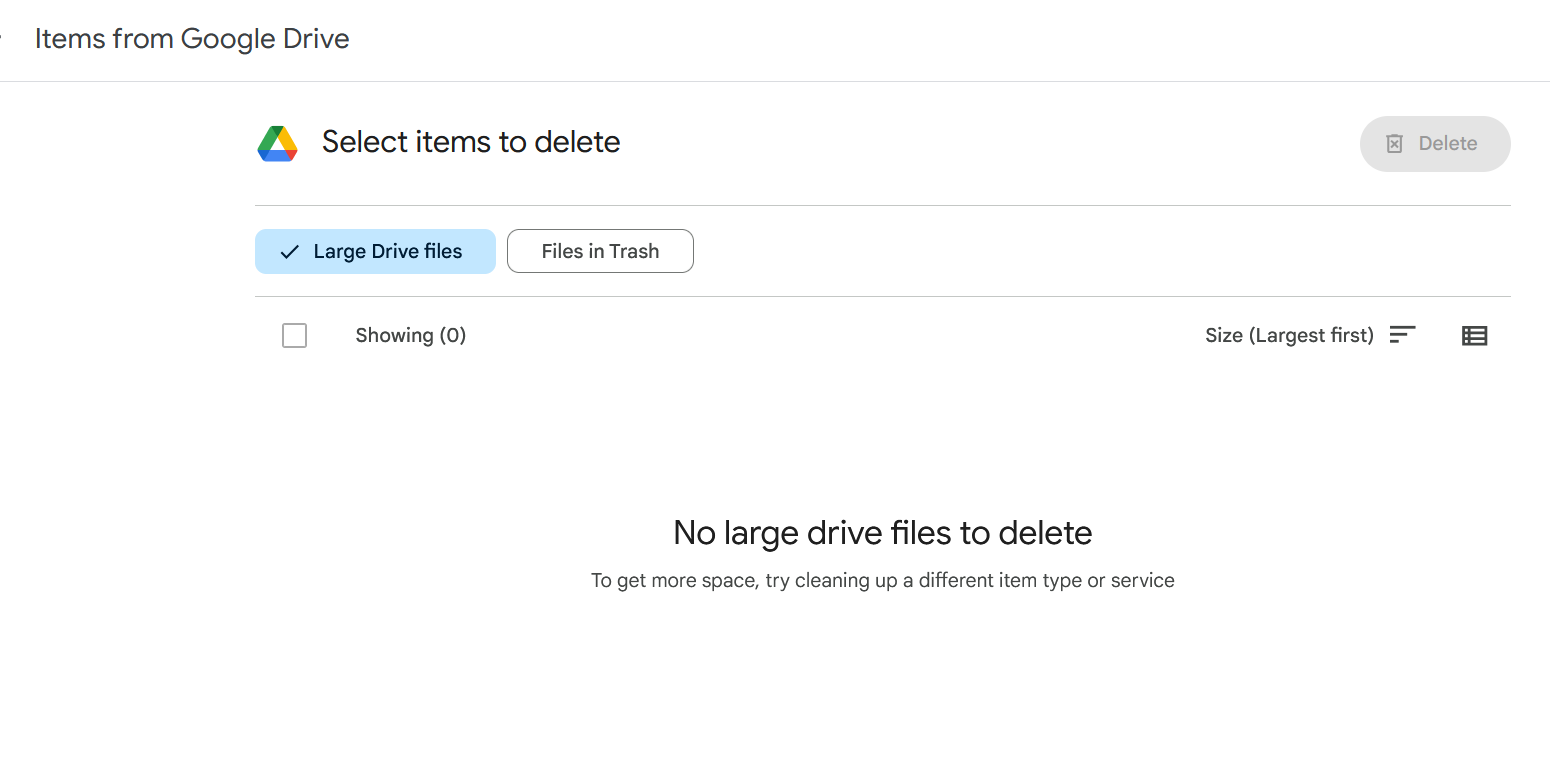Click the word Delete on the button
This screenshot has width=1550, height=762.
point(1447,144)
